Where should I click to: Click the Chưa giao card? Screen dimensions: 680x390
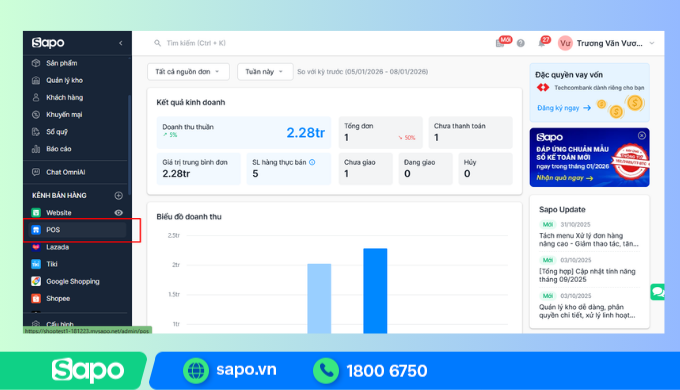coord(366,169)
